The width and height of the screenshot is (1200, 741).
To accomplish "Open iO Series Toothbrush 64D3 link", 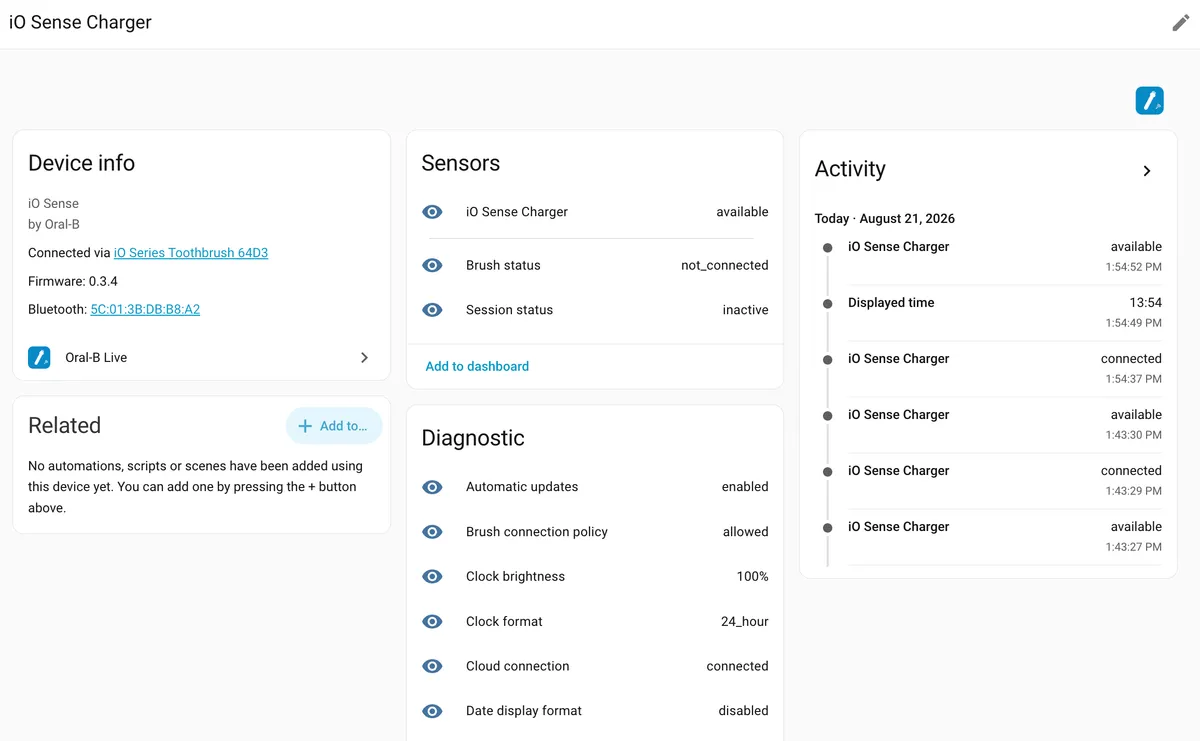I will [x=191, y=253].
